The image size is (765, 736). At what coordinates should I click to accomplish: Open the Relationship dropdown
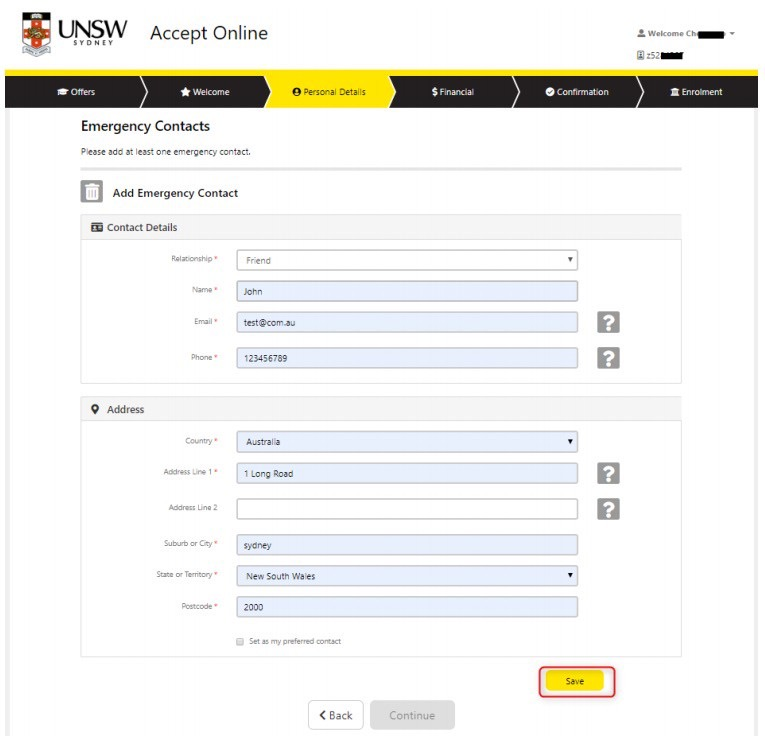pyautogui.click(x=407, y=260)
